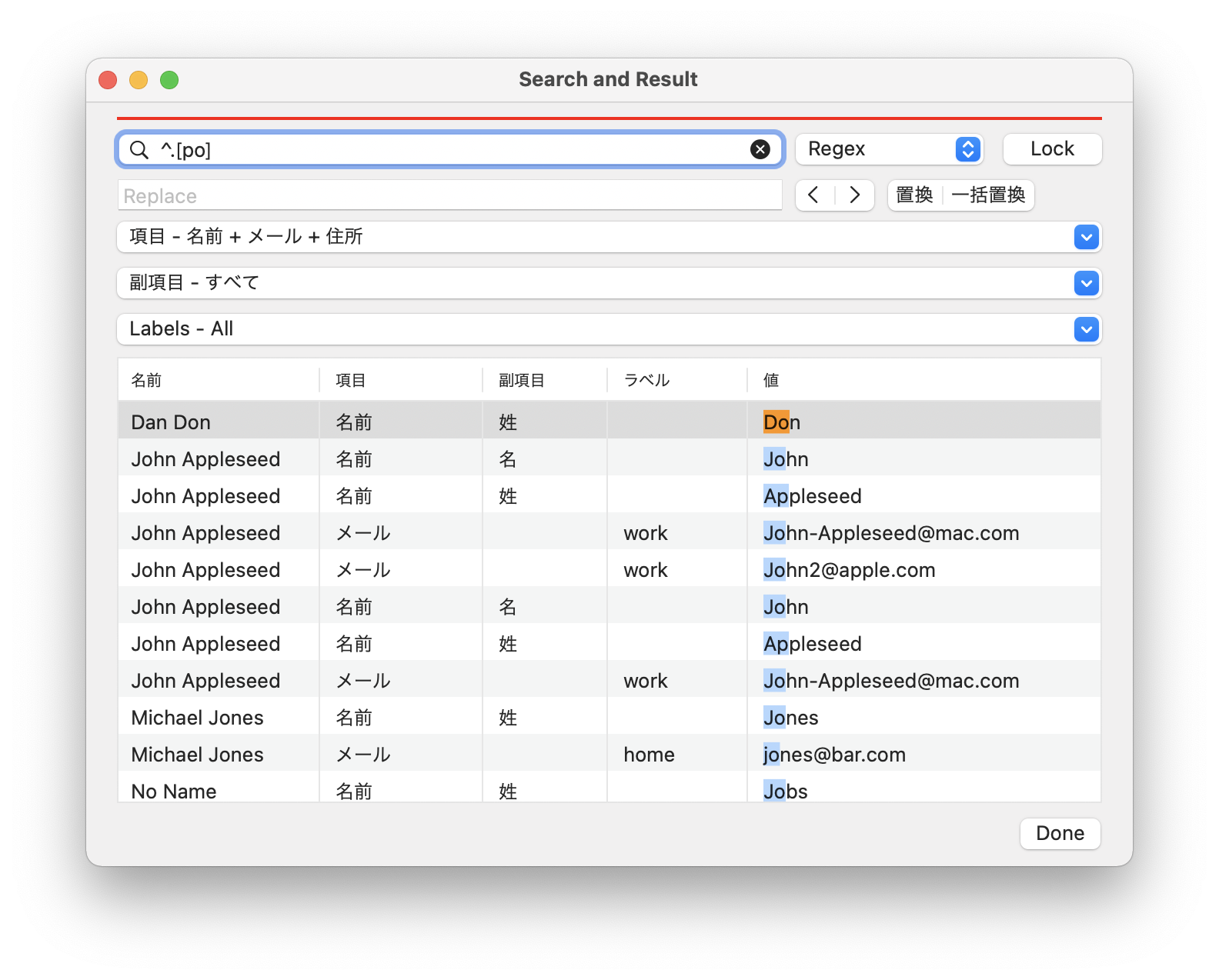The height and width of the screenshot is (980, 1219).
Task: Click the 一括置換 replace all button
Action: click(988, 195)
